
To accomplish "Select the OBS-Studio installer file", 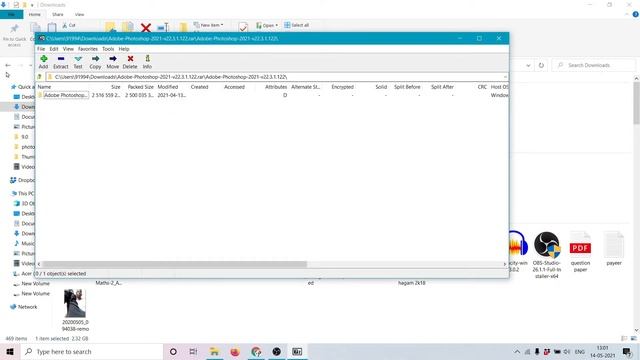I will coord(547,255).
